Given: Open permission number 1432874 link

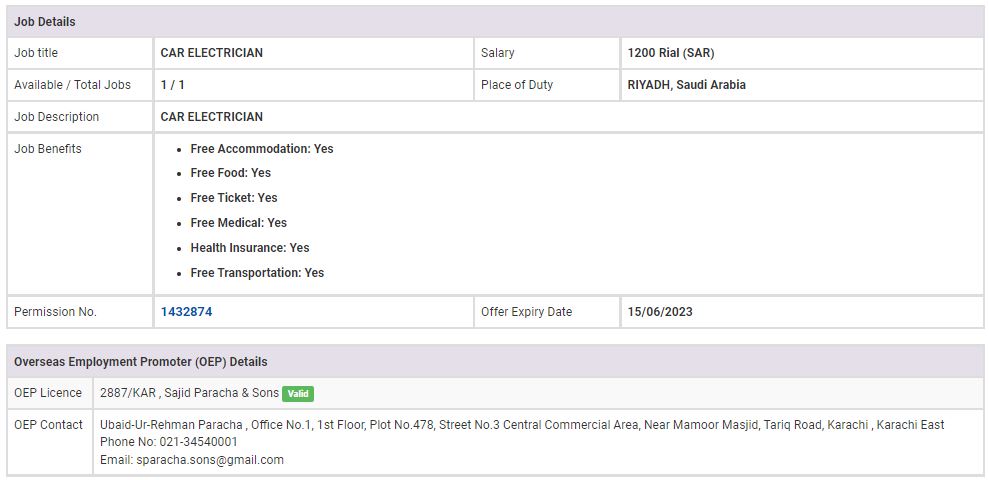Looking at the screenshot, I should (186, 312).
